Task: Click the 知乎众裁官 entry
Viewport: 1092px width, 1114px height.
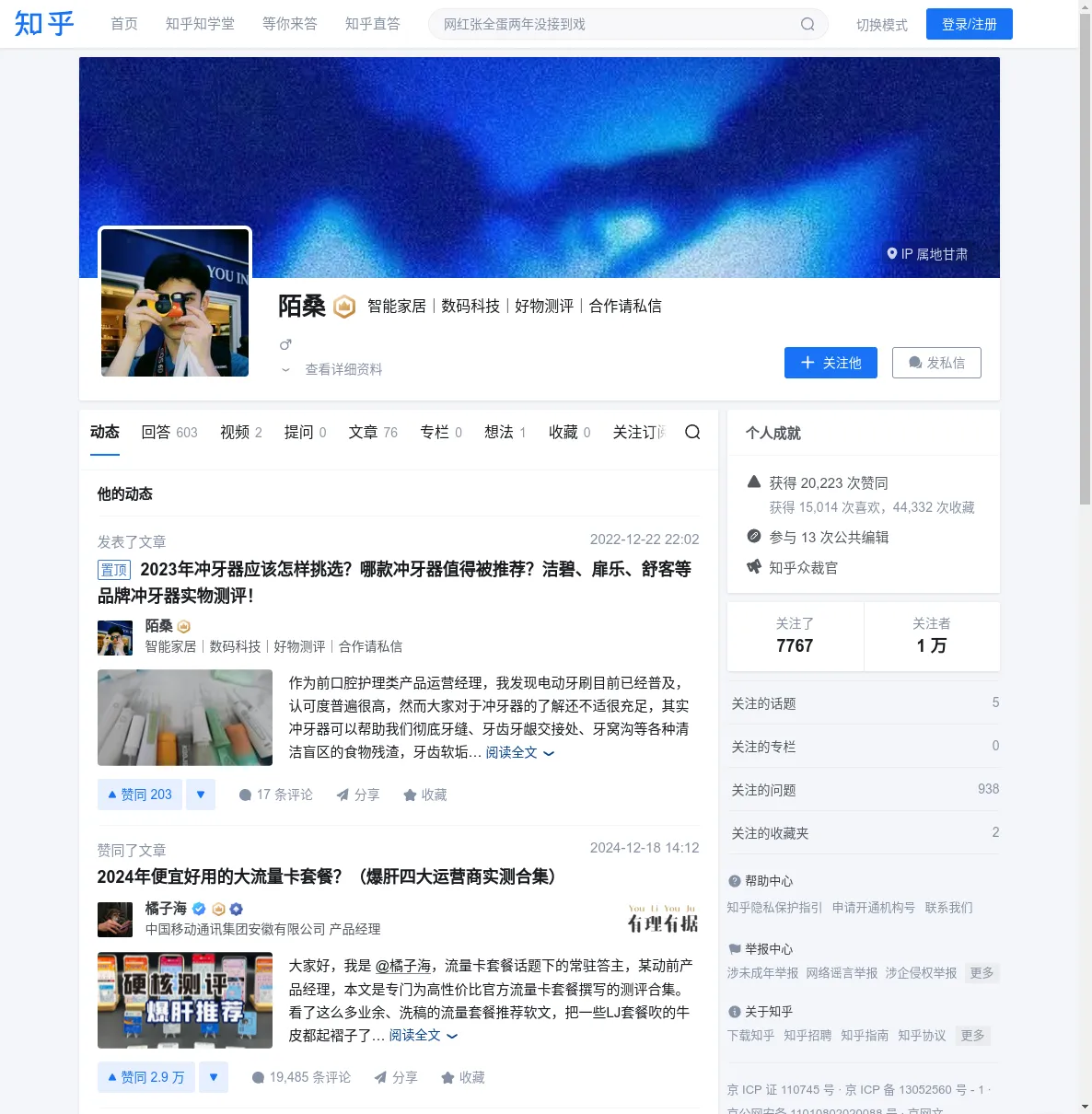Action: click(x=792, y=567)
